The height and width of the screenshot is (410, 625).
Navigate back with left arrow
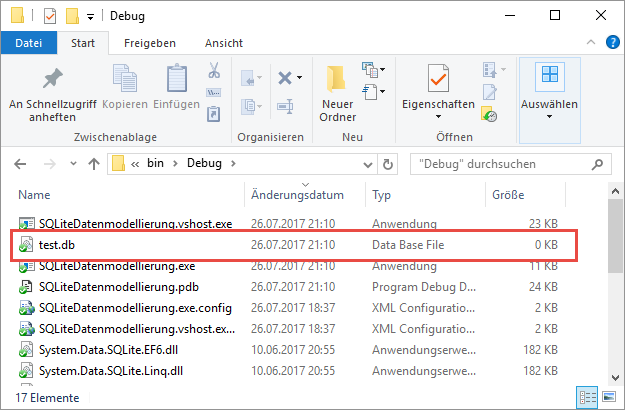20,164
